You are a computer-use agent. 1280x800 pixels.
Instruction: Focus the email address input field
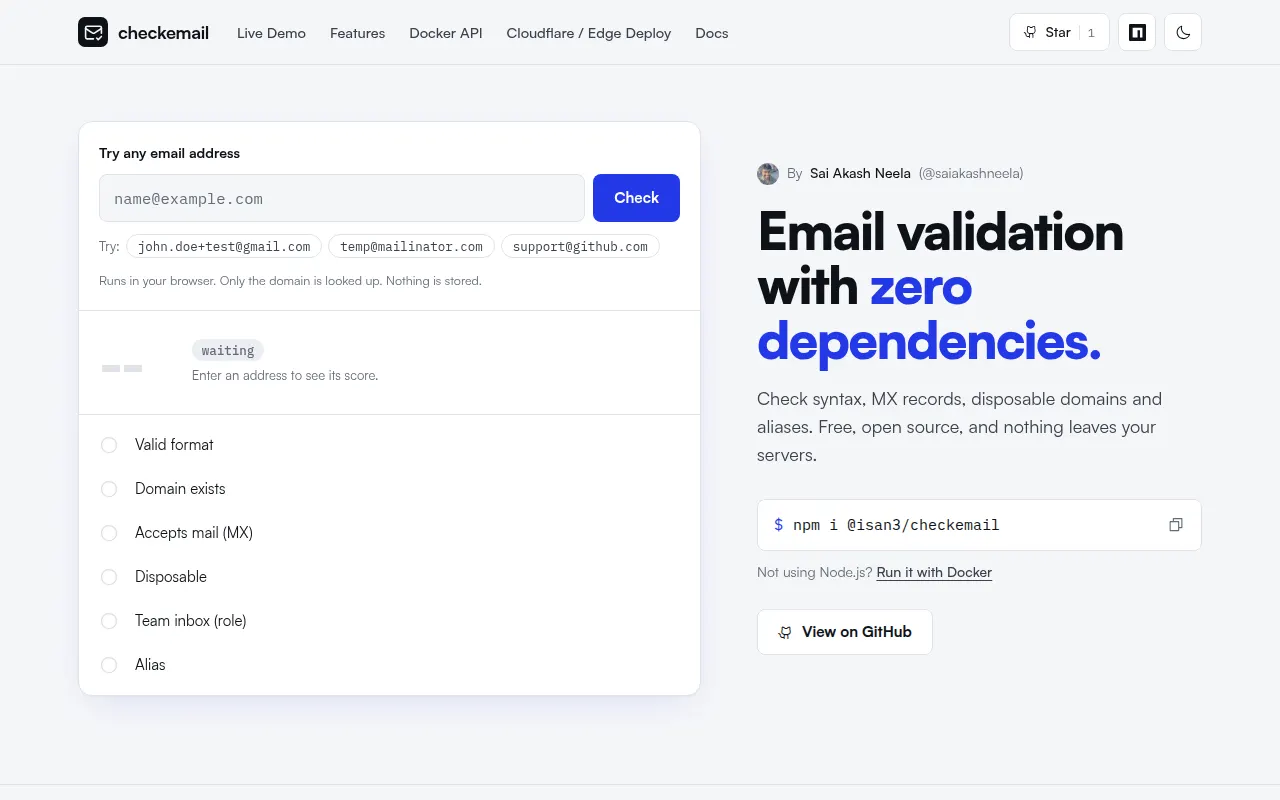tap(342, 198)
